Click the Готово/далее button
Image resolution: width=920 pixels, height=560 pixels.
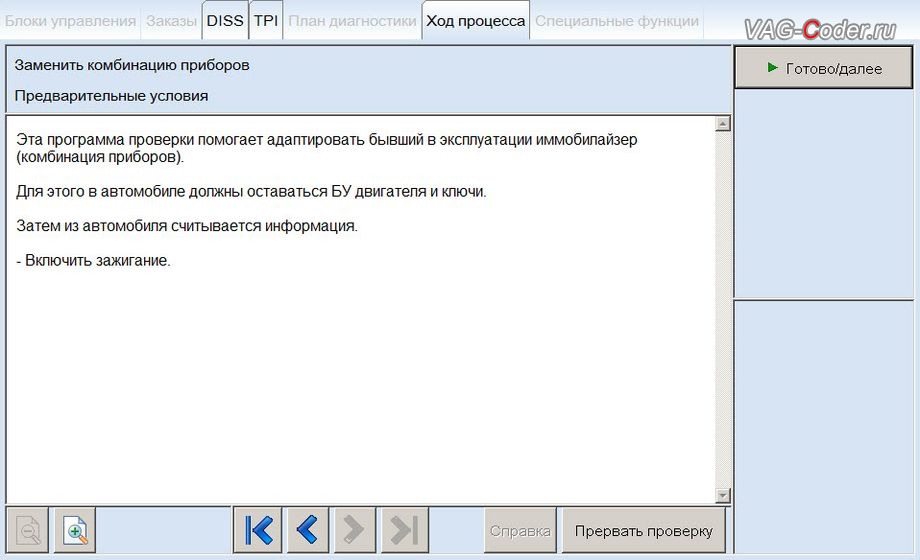tap(824, 68)
